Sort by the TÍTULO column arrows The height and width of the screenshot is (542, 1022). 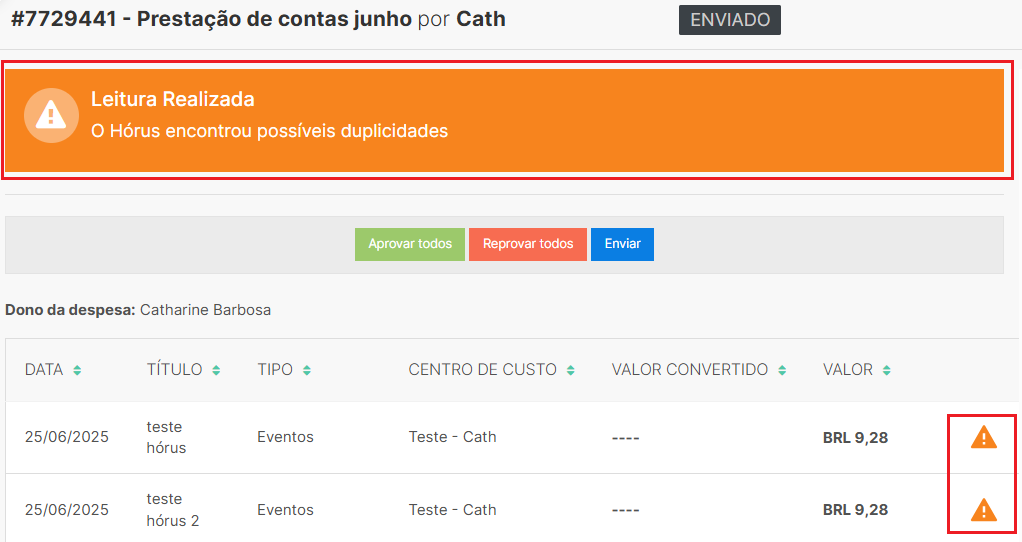click(x=216, y=370)
